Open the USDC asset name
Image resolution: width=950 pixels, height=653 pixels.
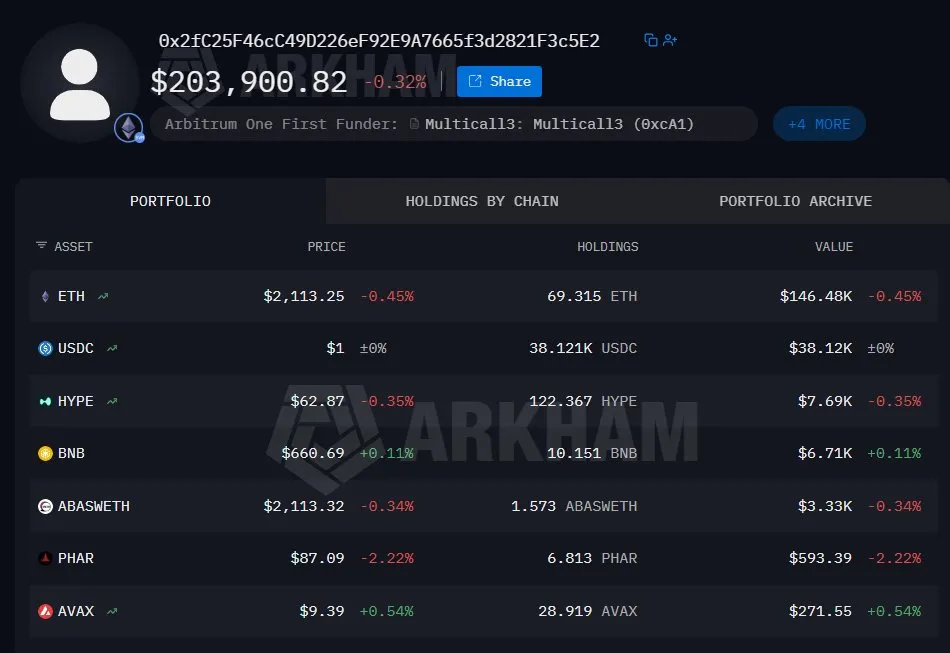pos(76,348)
